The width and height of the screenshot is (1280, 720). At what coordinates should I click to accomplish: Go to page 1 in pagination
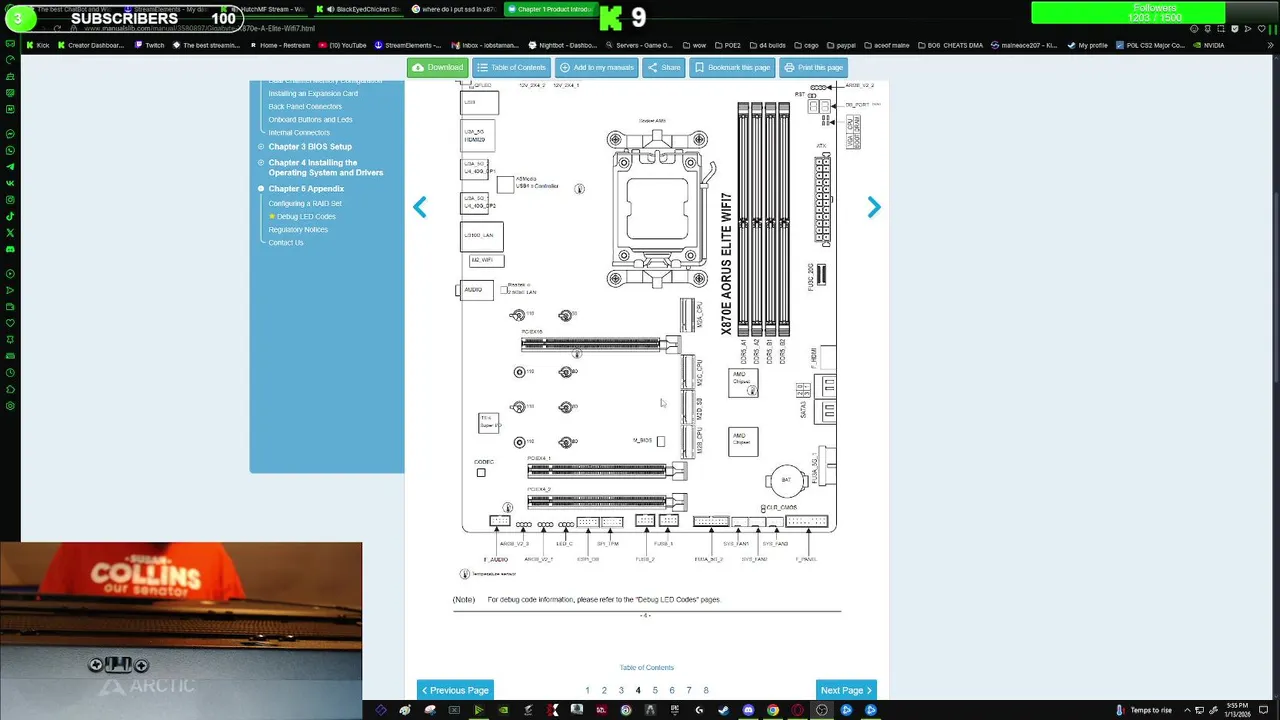pyautogui.click(x=587, y=690)
